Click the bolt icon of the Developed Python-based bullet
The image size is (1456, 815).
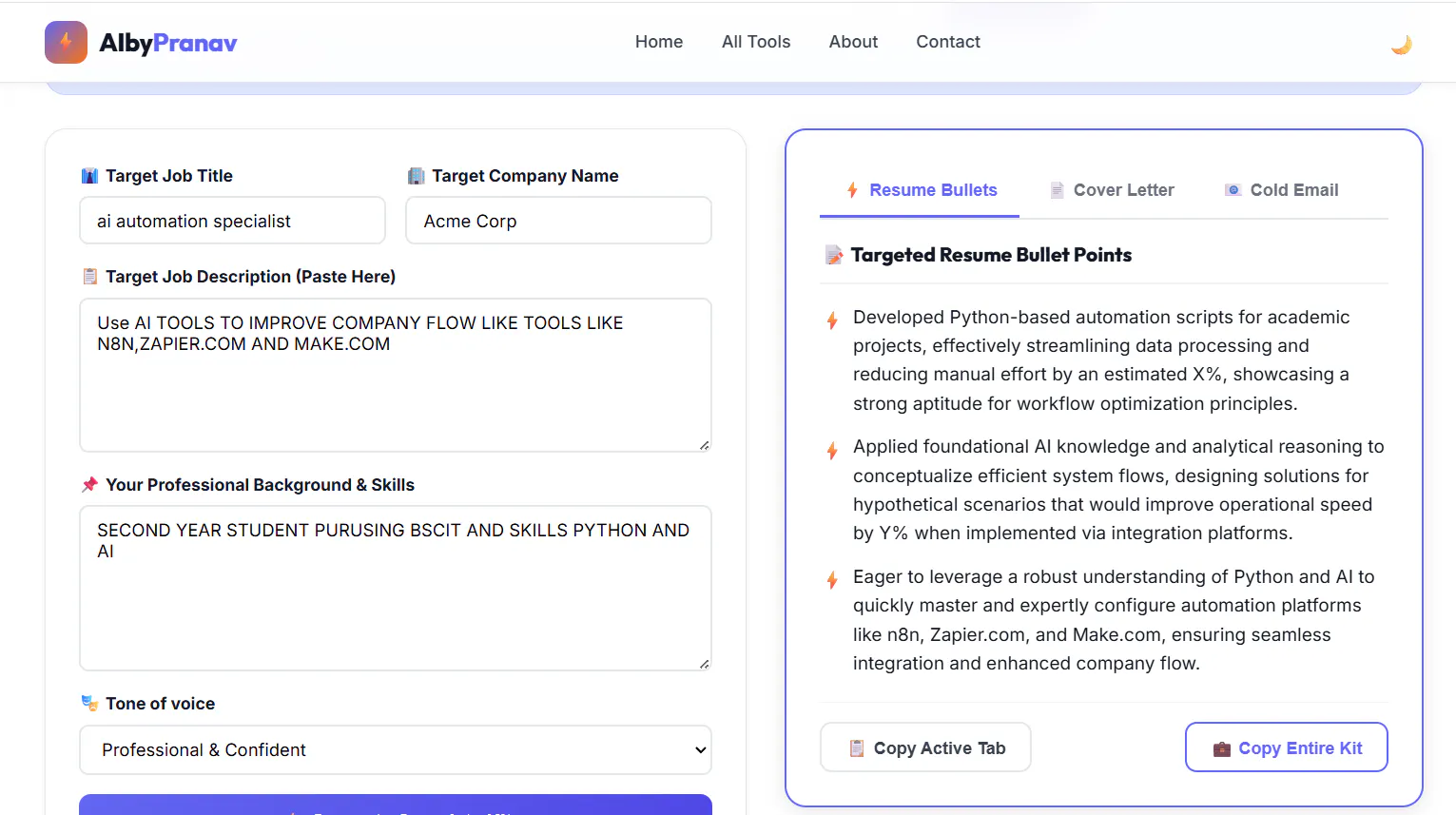pyautogui.click(x=832, y=320)
